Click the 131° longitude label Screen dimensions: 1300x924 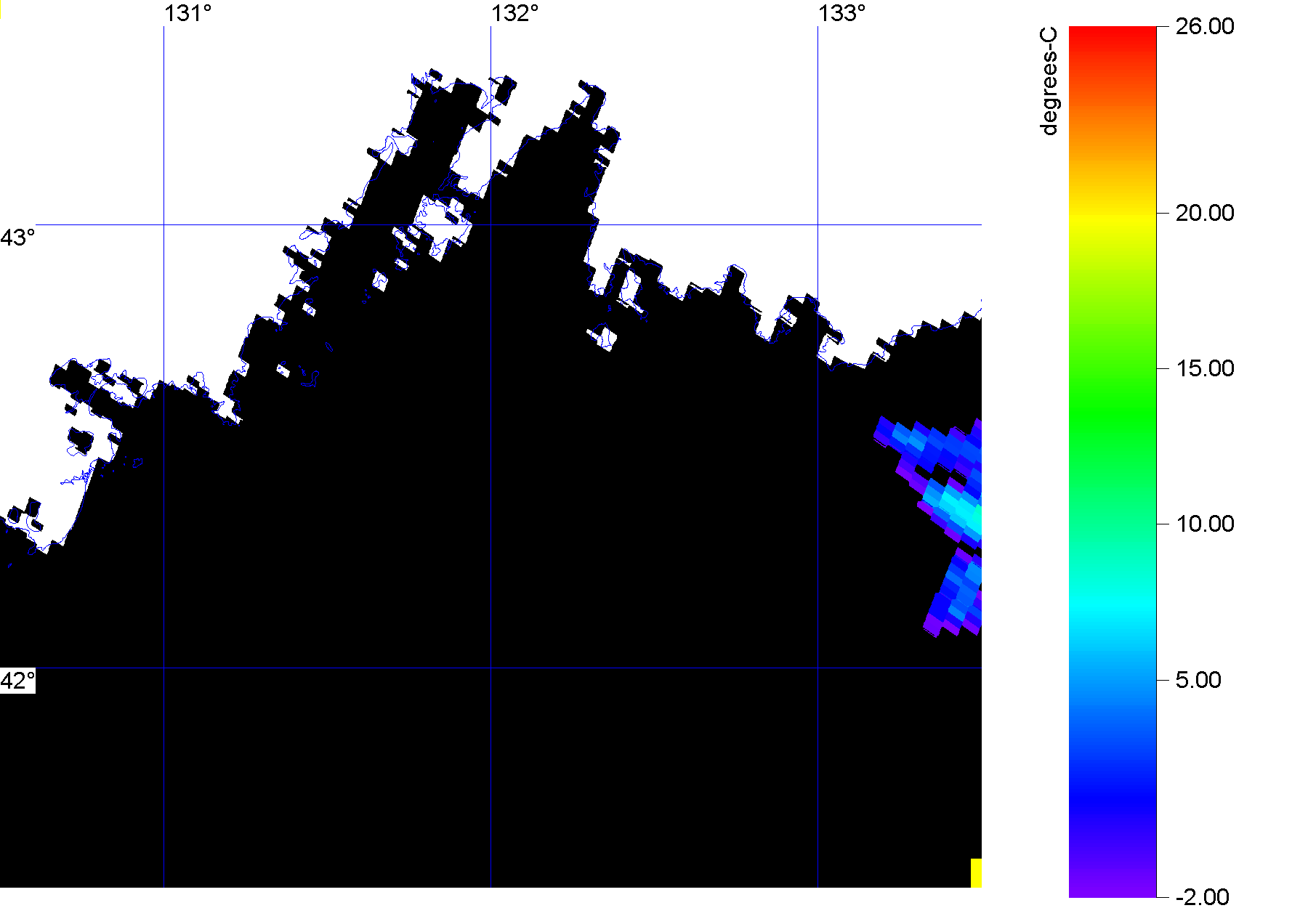coord(187,14)
